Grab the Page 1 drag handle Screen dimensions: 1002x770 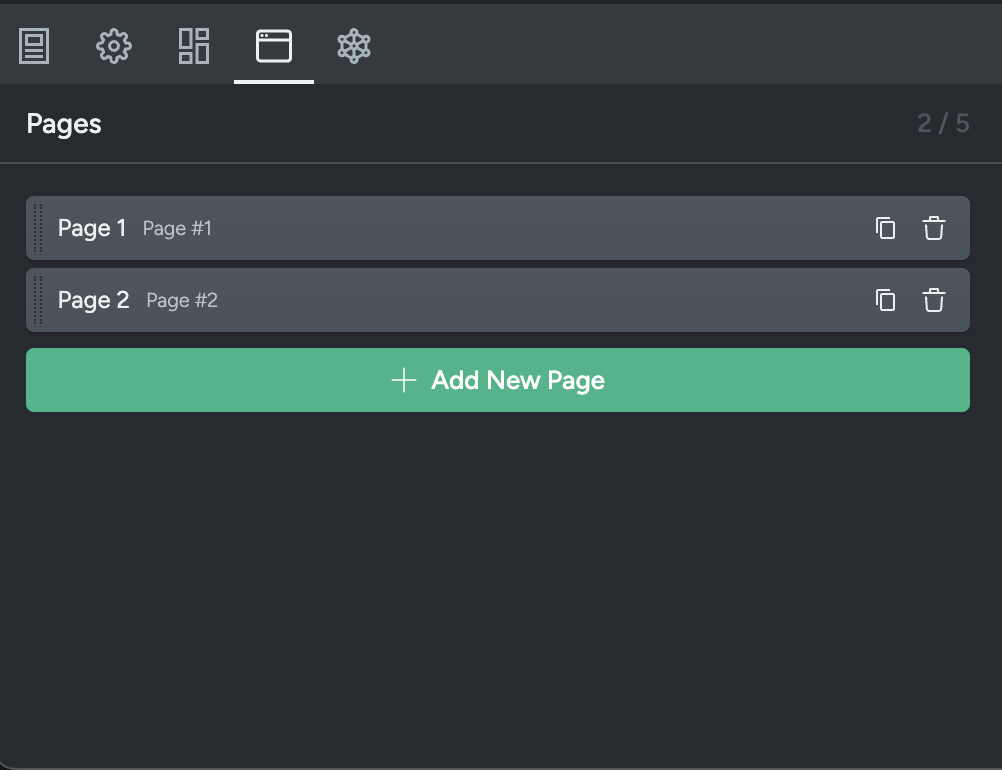[38, 228]
